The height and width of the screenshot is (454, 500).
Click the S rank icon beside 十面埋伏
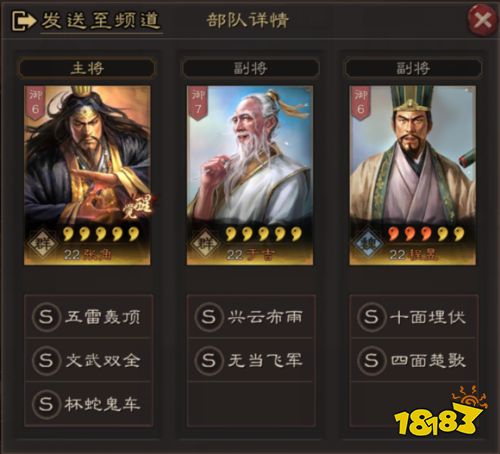(371, 317)
